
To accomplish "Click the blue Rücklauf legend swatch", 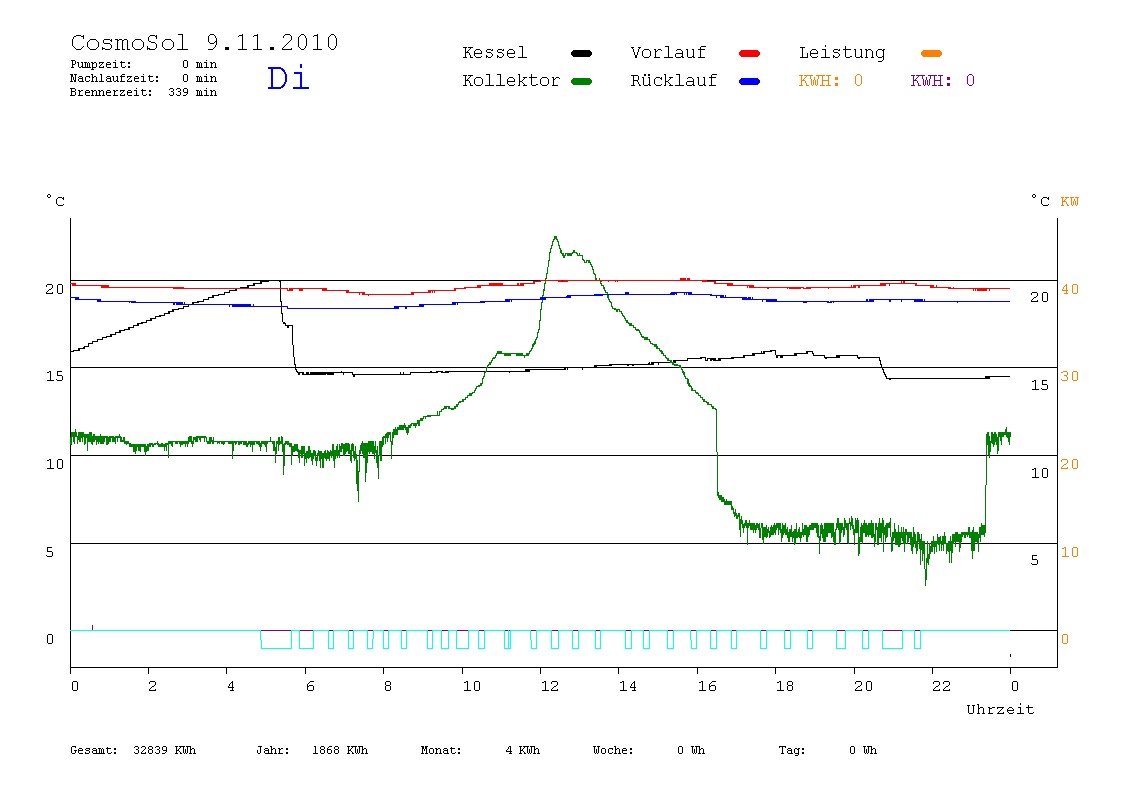I will pos(750,81).
